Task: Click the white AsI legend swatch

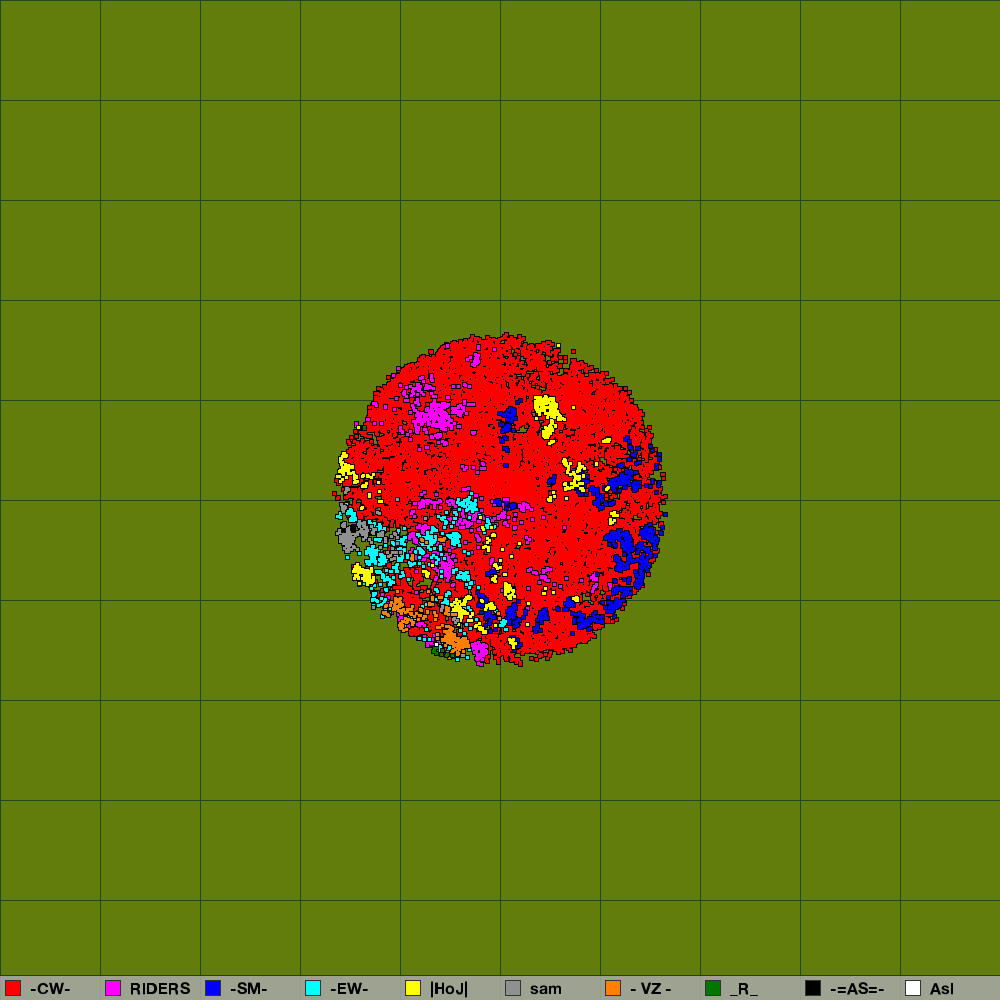Action: (x=913, y=988)
